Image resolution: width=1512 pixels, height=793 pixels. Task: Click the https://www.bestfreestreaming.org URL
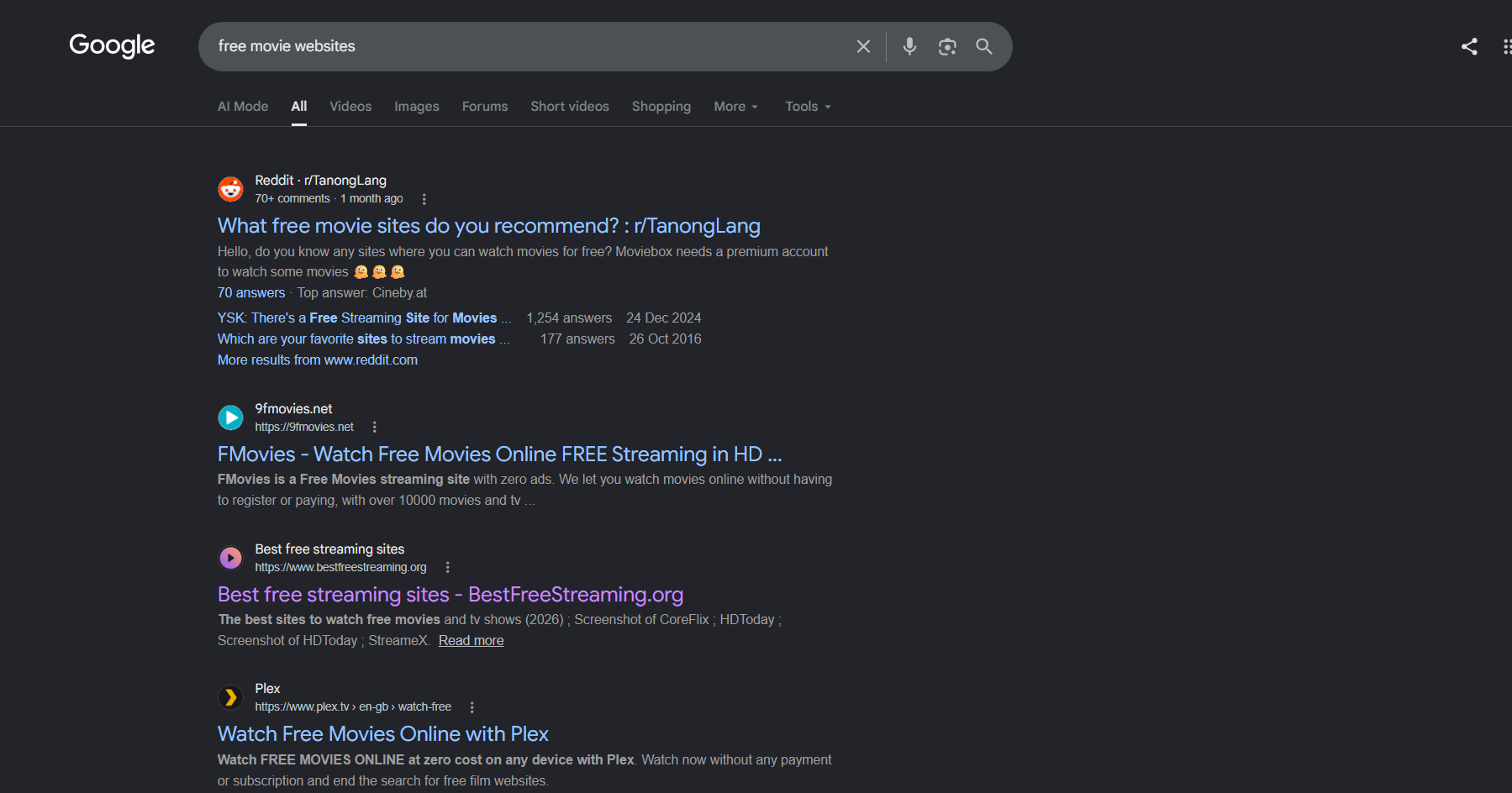point(341,567)
